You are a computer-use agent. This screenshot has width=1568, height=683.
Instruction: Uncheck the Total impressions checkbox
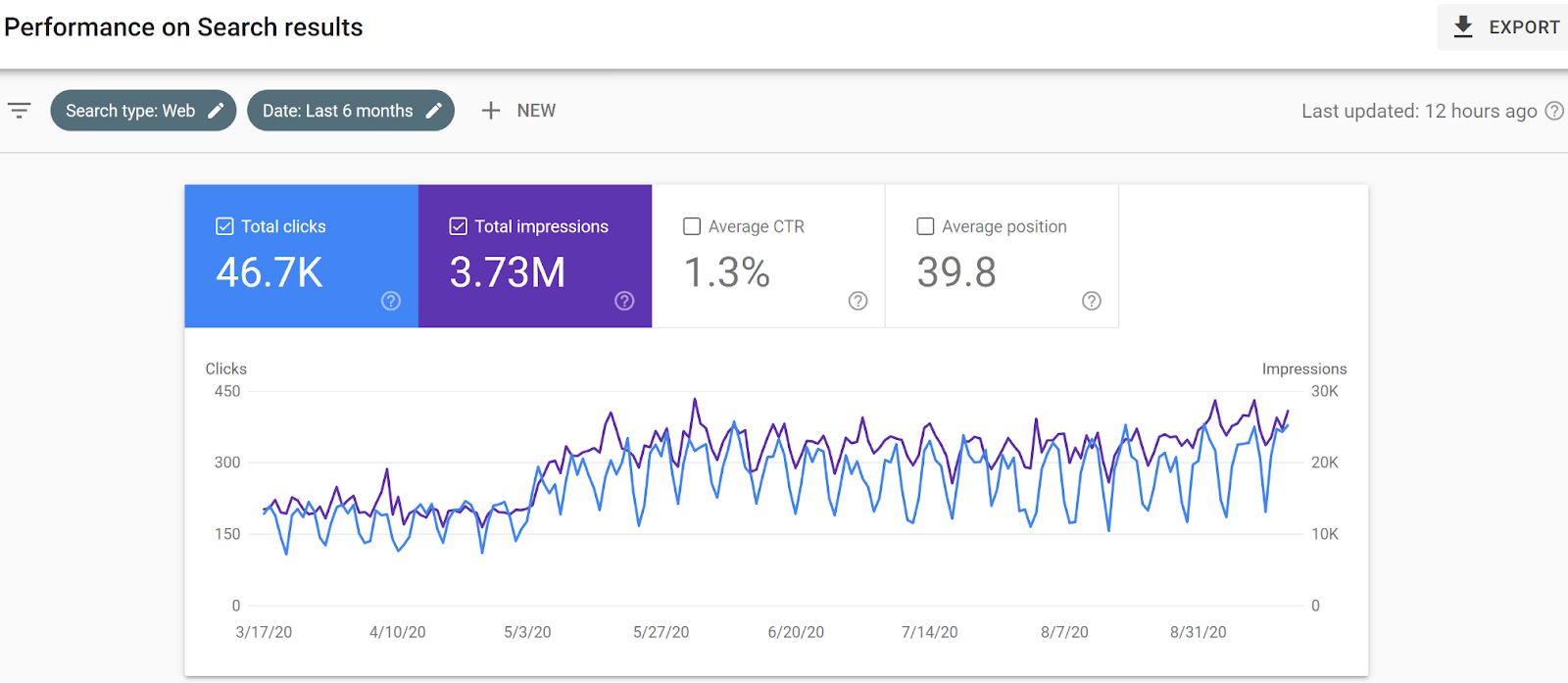coord(458,226)
